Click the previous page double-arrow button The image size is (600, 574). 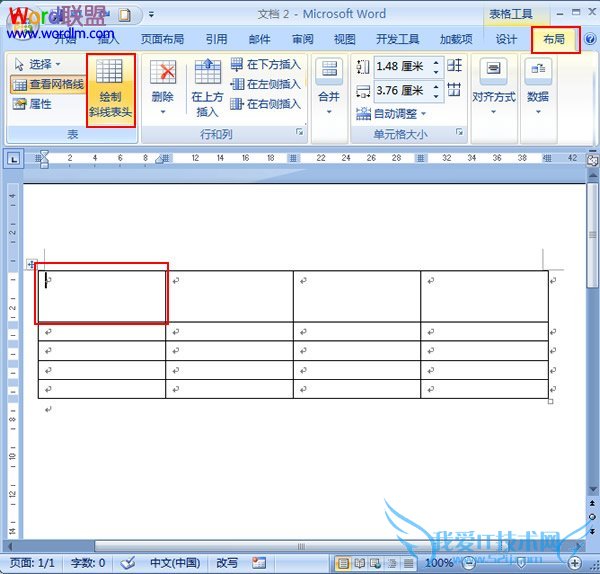(x=592, y=503)
